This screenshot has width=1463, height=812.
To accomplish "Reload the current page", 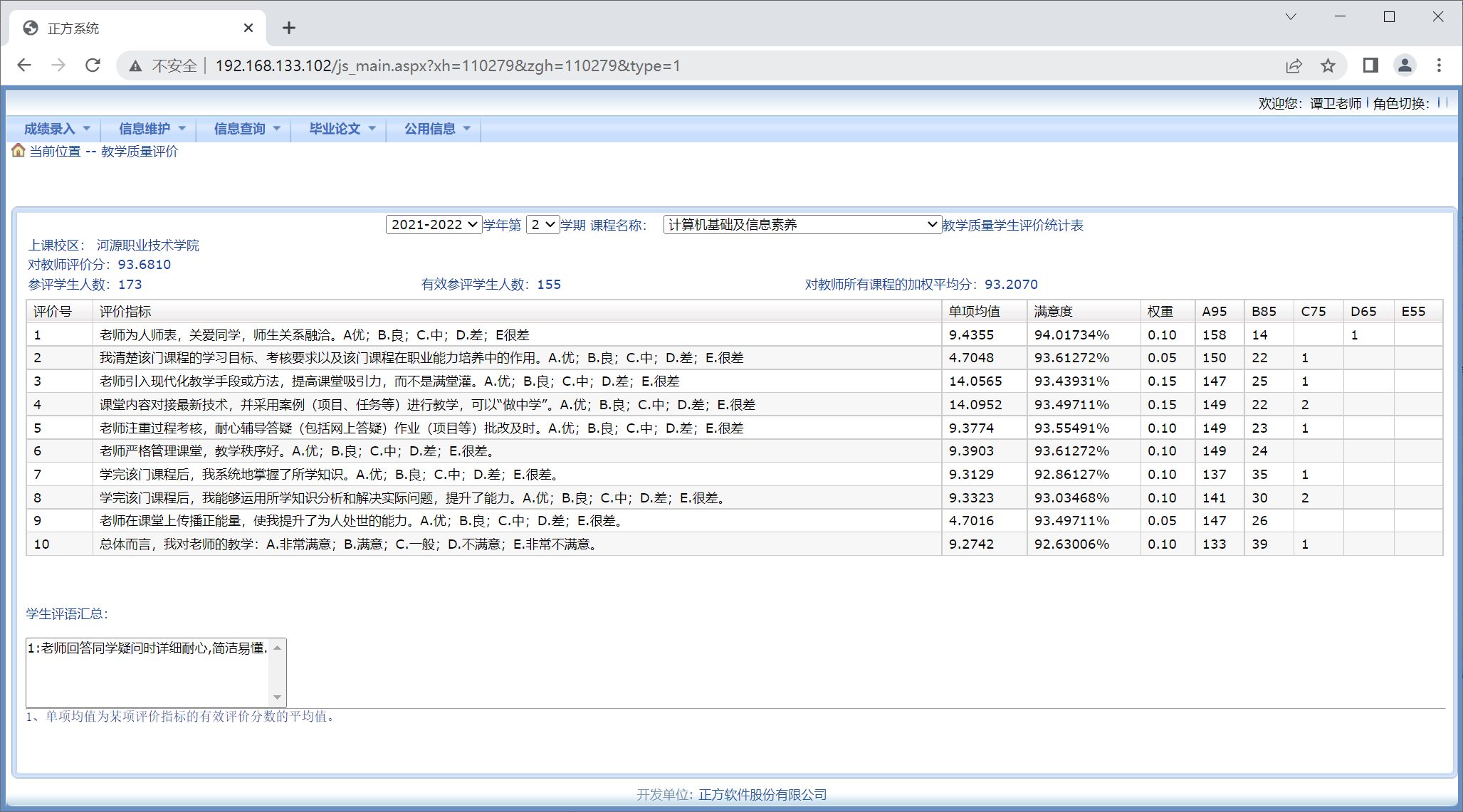I will [x=93, y=65].
